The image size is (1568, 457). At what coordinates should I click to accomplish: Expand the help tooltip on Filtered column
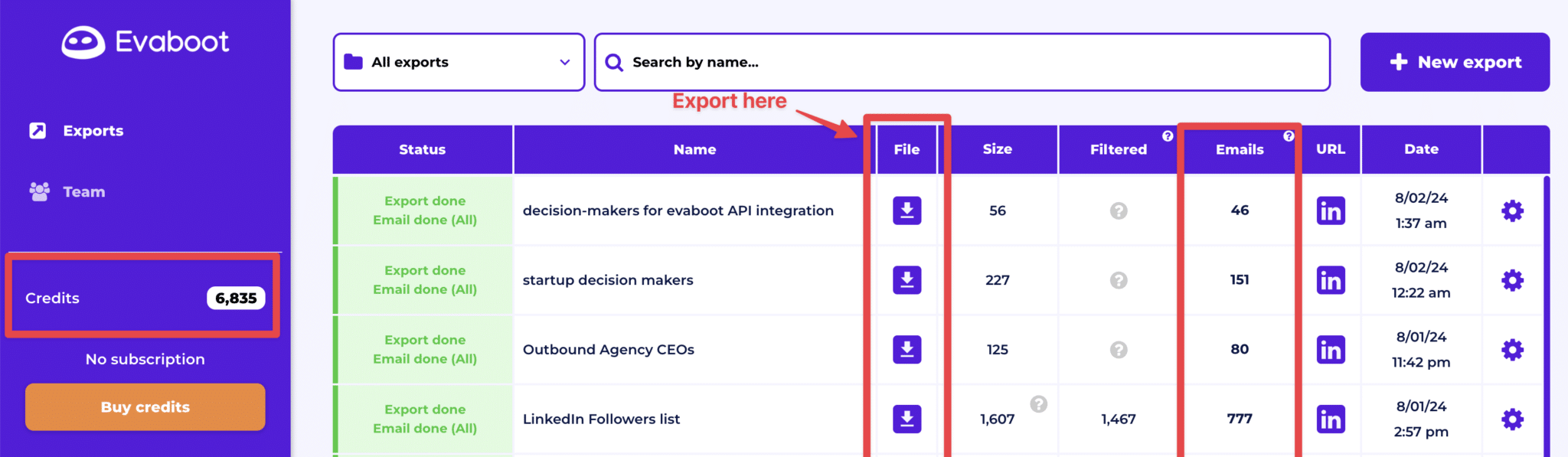1167,135
